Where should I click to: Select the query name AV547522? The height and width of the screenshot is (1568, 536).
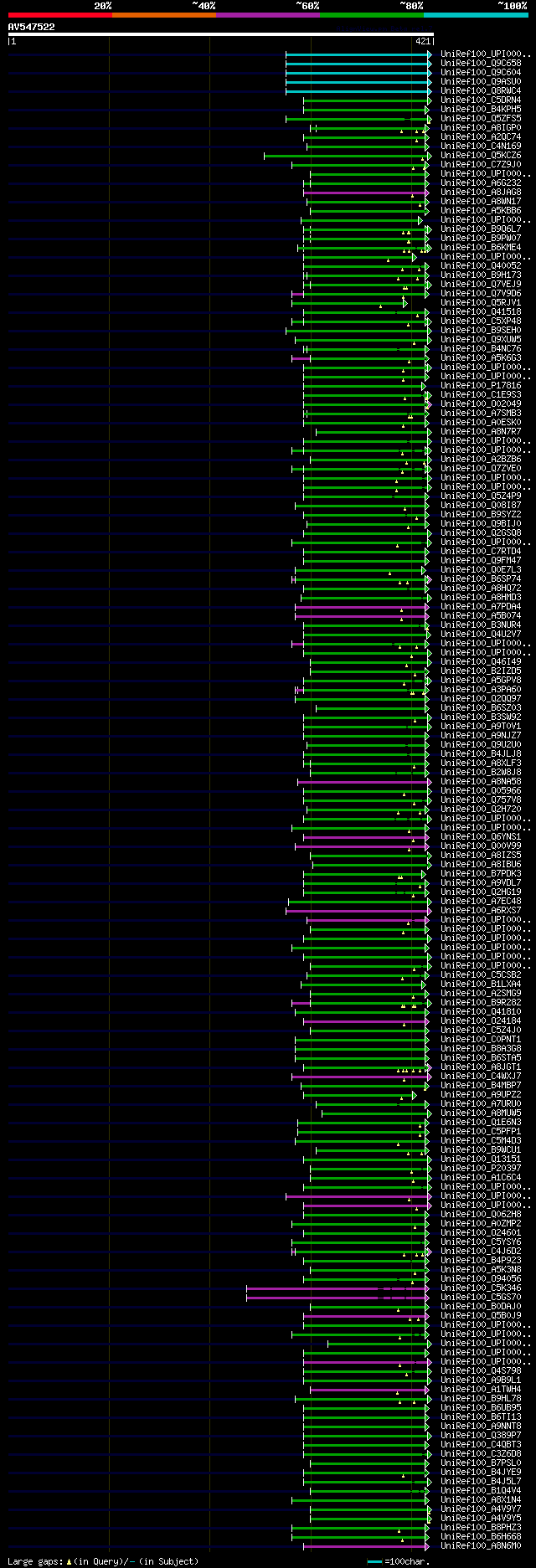[x=32, y=27]
